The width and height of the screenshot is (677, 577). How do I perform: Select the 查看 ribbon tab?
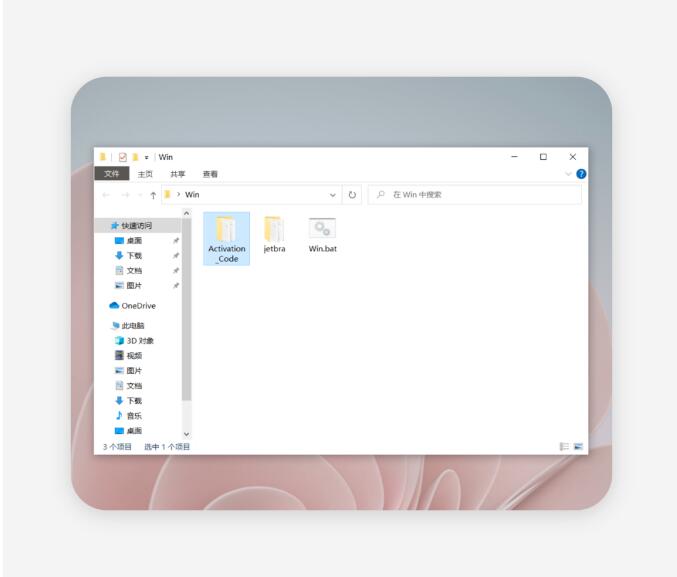210,174
